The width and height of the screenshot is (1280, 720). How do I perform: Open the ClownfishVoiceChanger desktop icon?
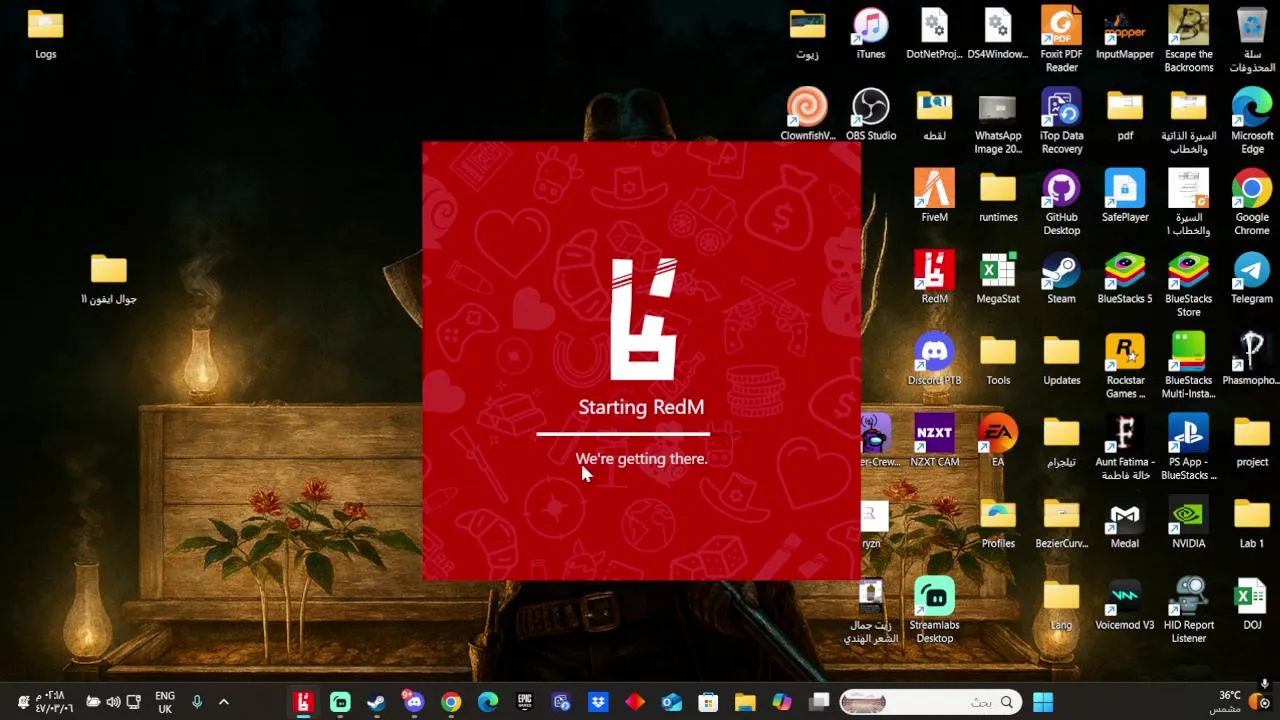[807, 115]
